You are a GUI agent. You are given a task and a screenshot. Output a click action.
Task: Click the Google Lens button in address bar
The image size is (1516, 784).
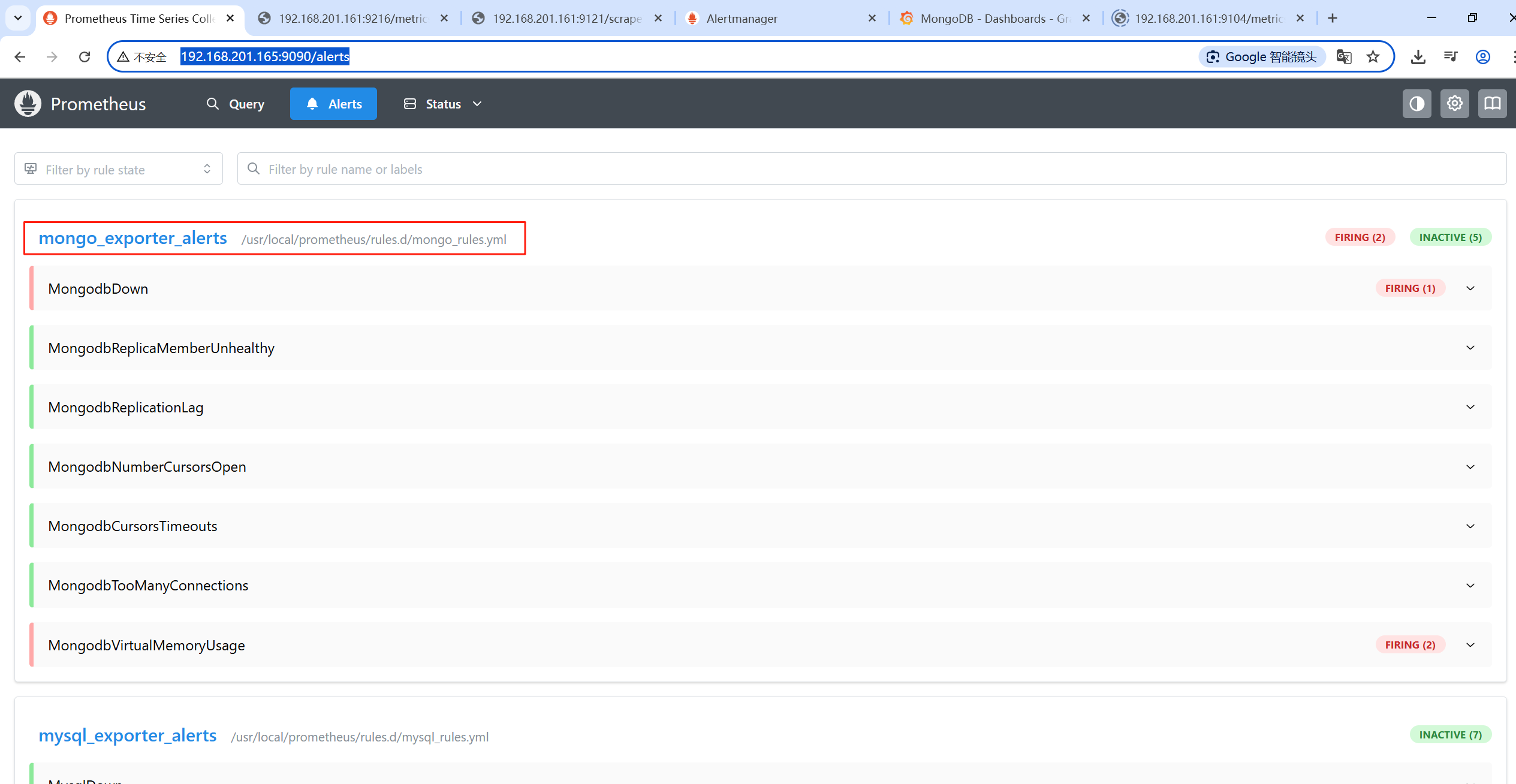[1261, 56]
